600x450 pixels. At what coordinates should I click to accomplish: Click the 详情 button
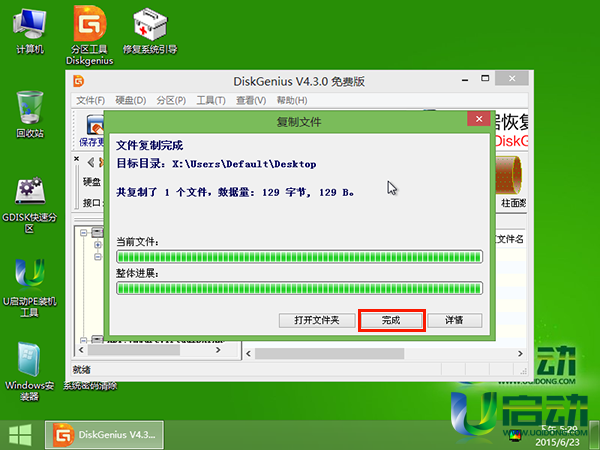pos(454,320)
